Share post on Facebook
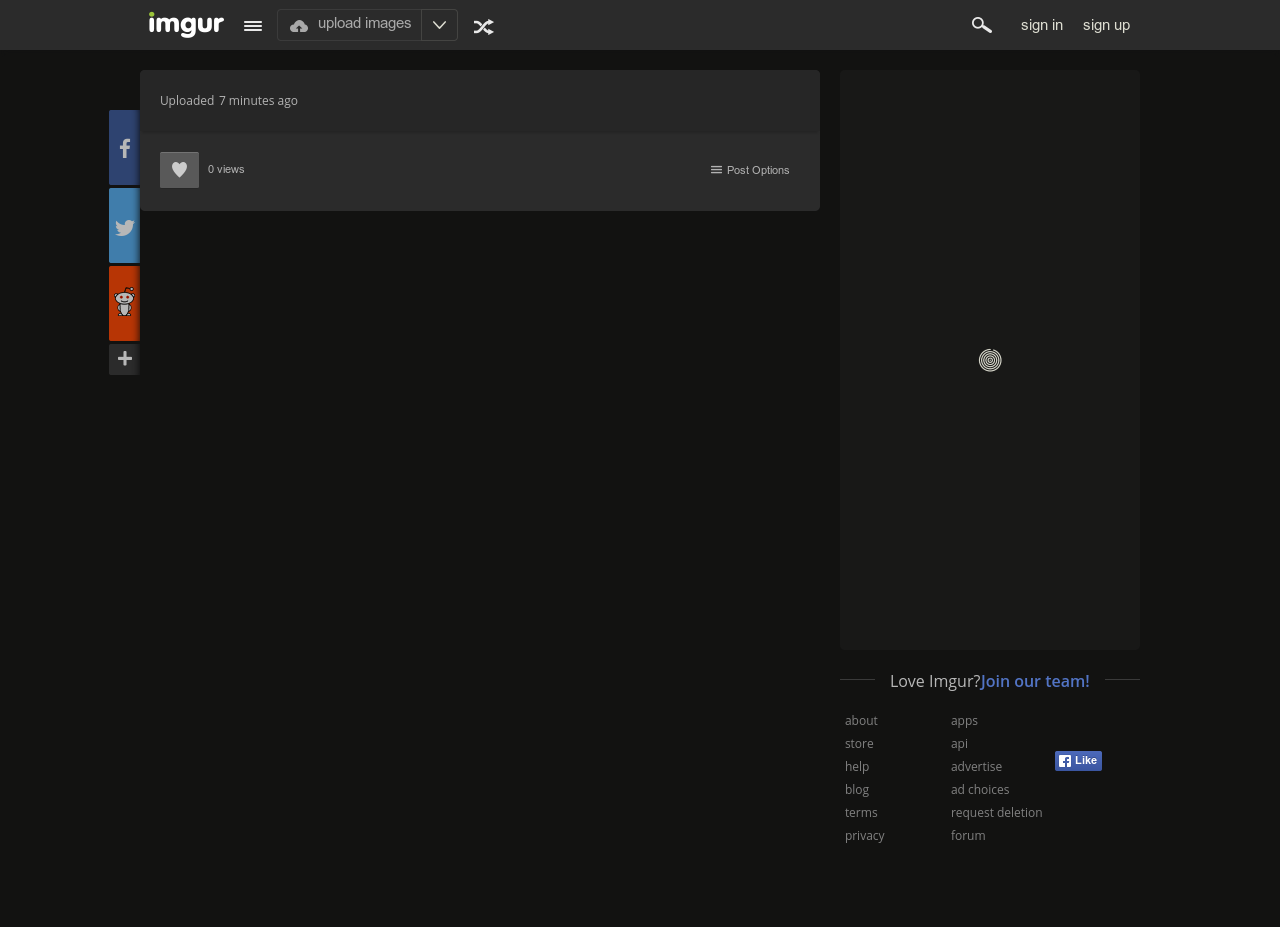Screen dimensions: 1280x927 [124, 148]
